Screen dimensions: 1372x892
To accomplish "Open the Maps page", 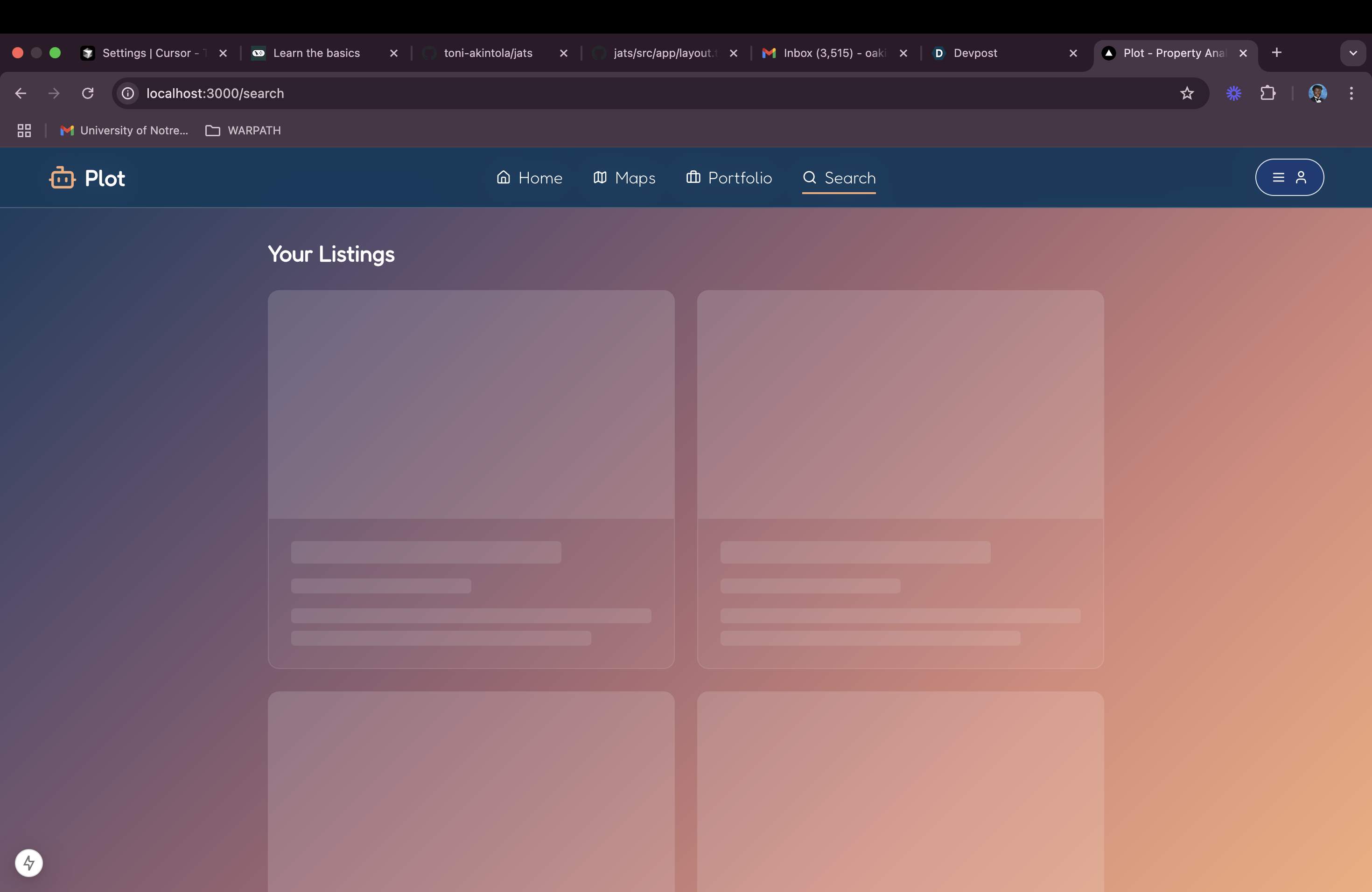I will coord(624,178).
